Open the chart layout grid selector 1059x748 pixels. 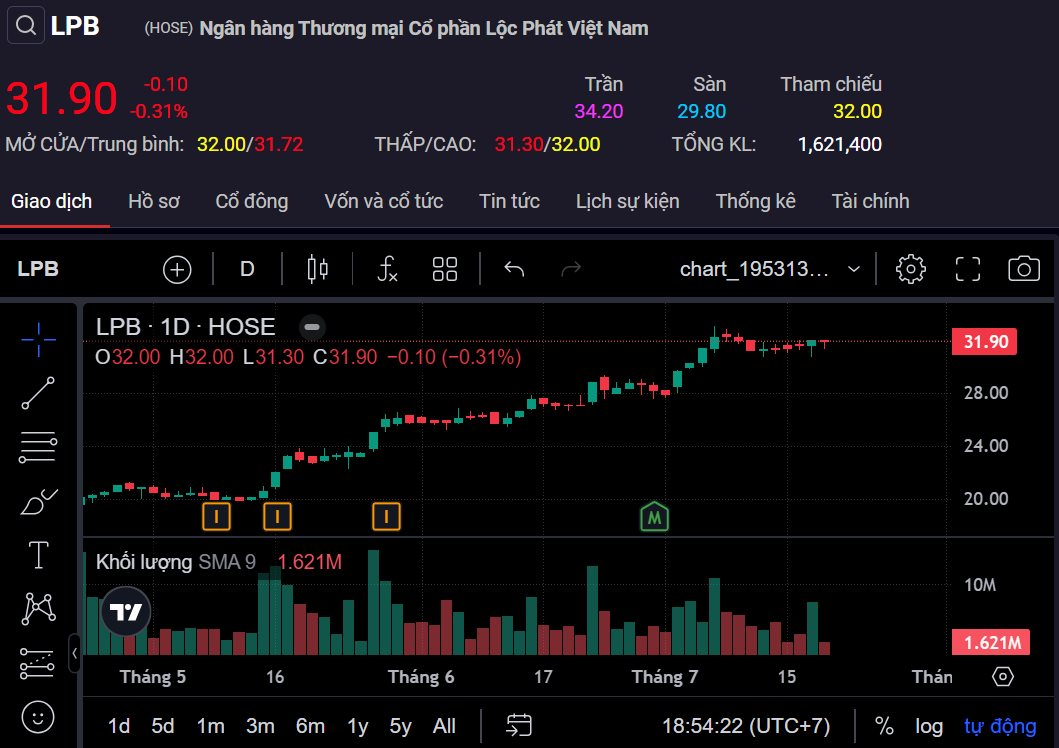click(445, 269)
